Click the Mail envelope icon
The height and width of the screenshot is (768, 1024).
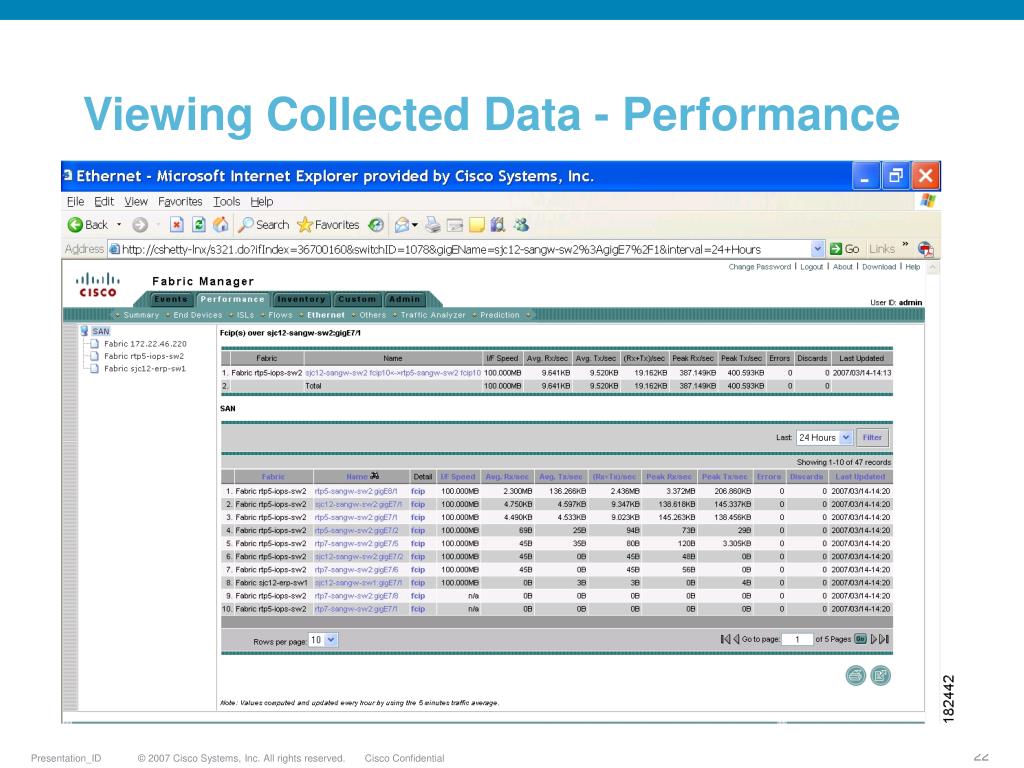tap(402, 225)
